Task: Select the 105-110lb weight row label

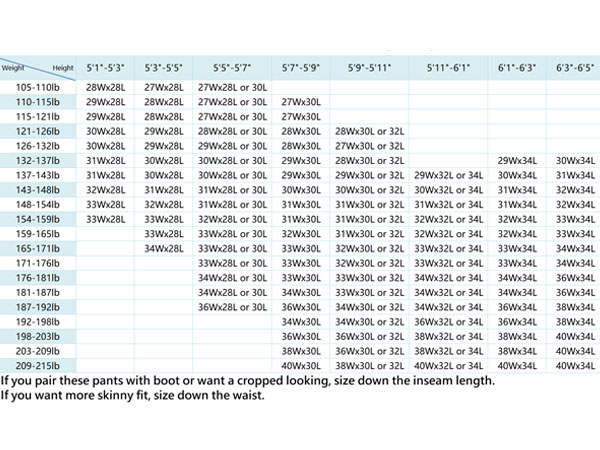Action: click(38, 88)
